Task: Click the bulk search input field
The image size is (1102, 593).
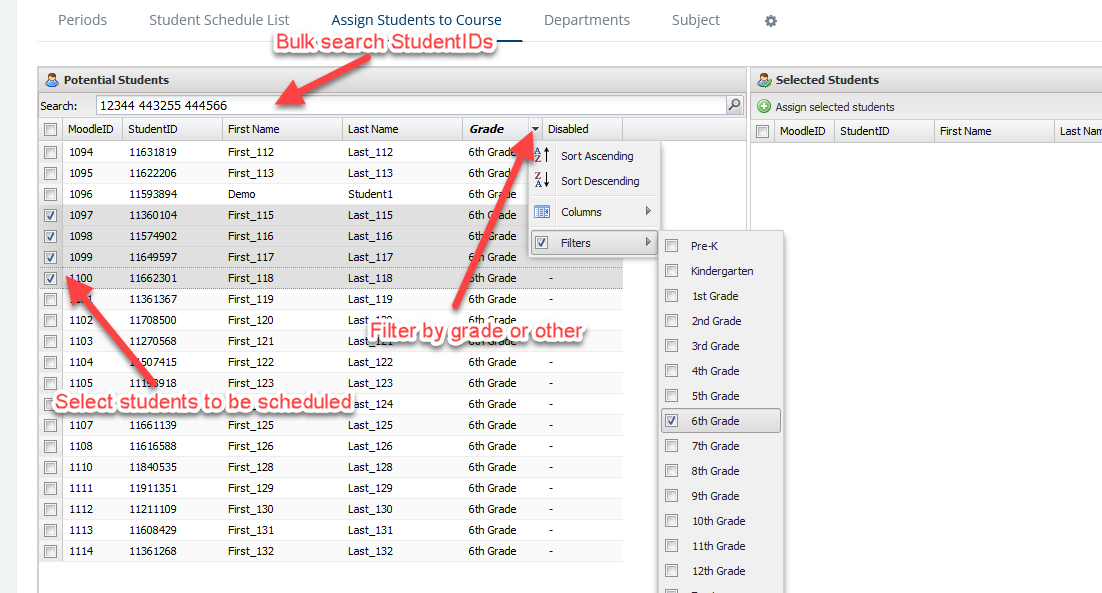Action: 410,105
